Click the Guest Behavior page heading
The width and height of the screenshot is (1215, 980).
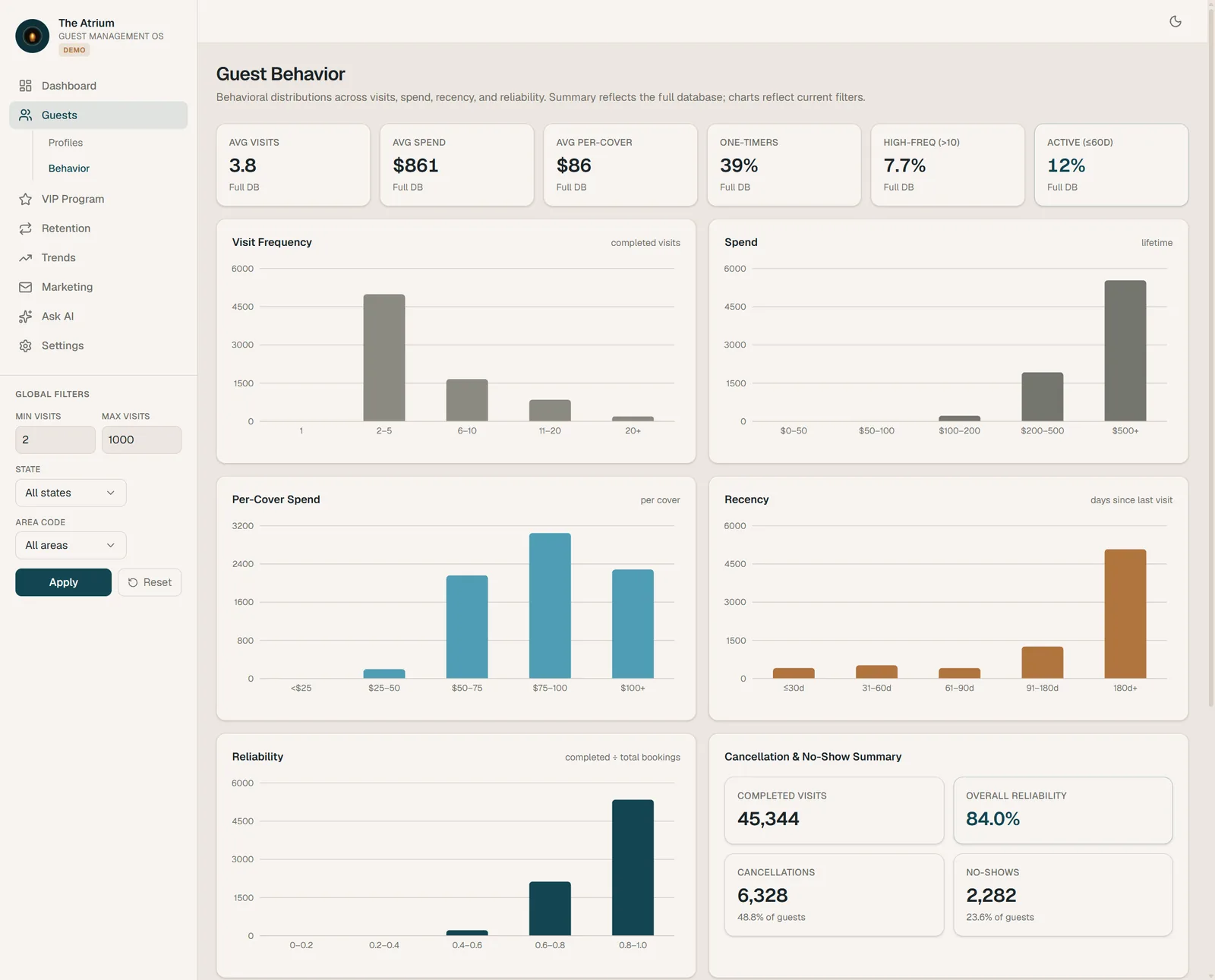click(280, 74)
